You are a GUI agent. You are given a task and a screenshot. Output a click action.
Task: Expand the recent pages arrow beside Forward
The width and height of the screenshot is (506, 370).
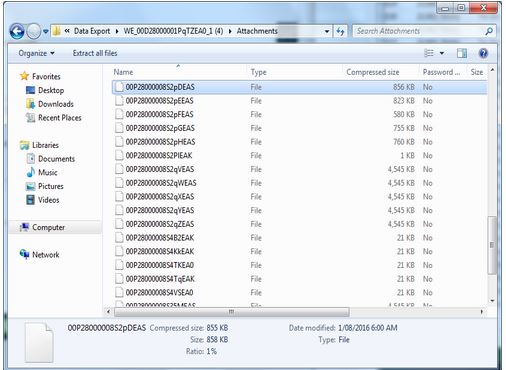(x=46, y=31)
